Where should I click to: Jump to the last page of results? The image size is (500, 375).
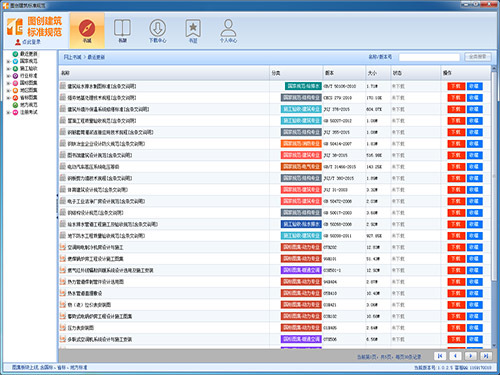(x=486, y=356)
